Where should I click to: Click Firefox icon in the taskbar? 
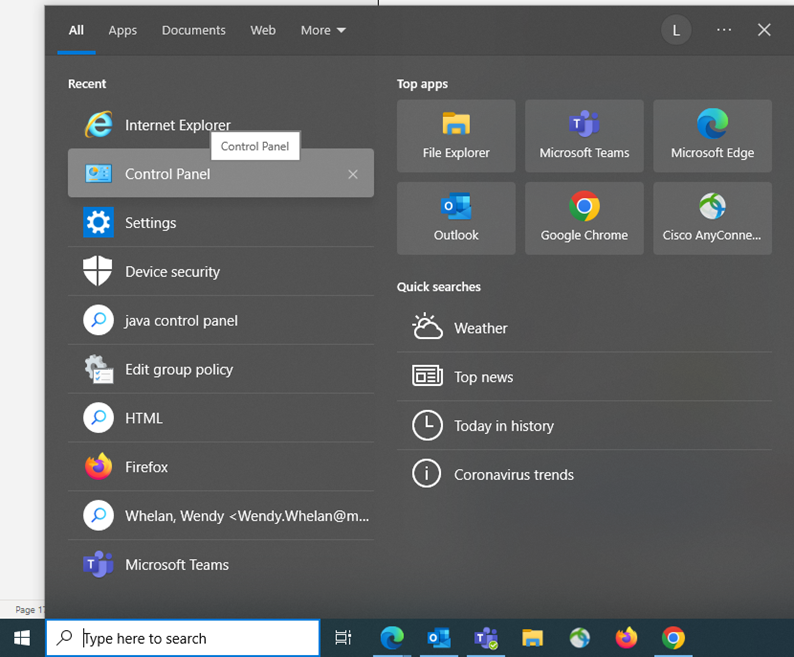coord(626,638)
